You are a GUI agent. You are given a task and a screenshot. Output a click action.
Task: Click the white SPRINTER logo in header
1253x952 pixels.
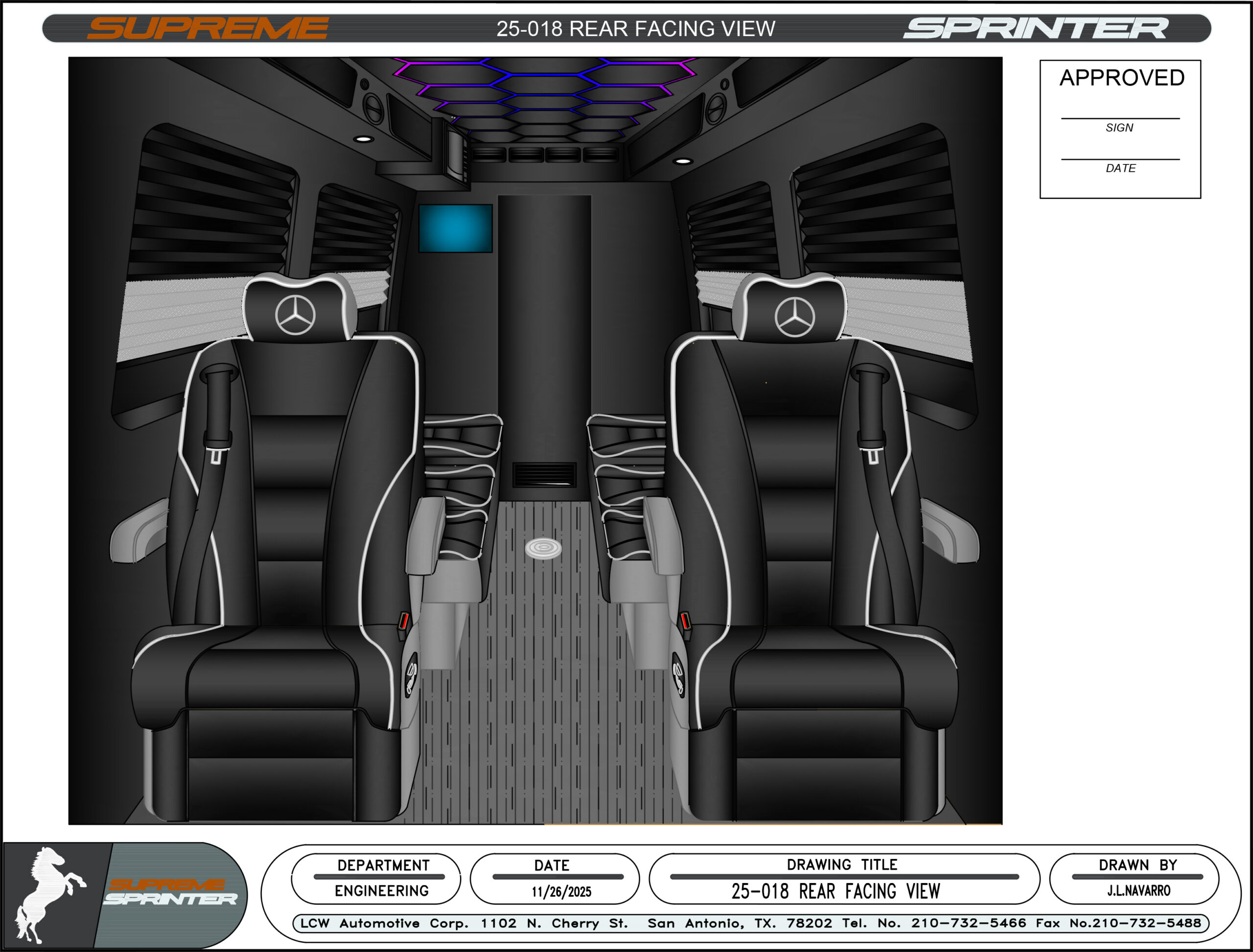[1035, 28]
